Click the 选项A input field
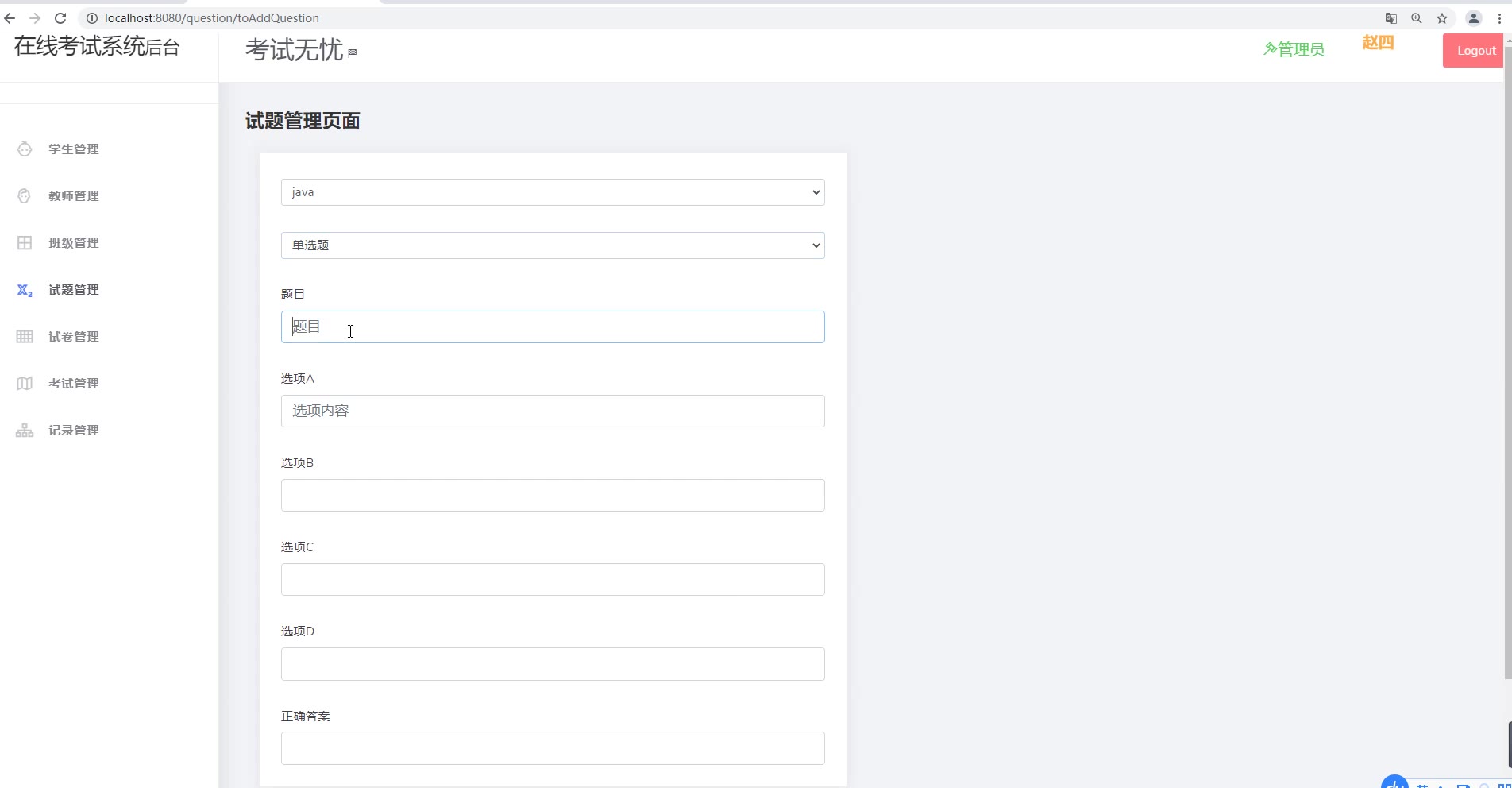 553,411
